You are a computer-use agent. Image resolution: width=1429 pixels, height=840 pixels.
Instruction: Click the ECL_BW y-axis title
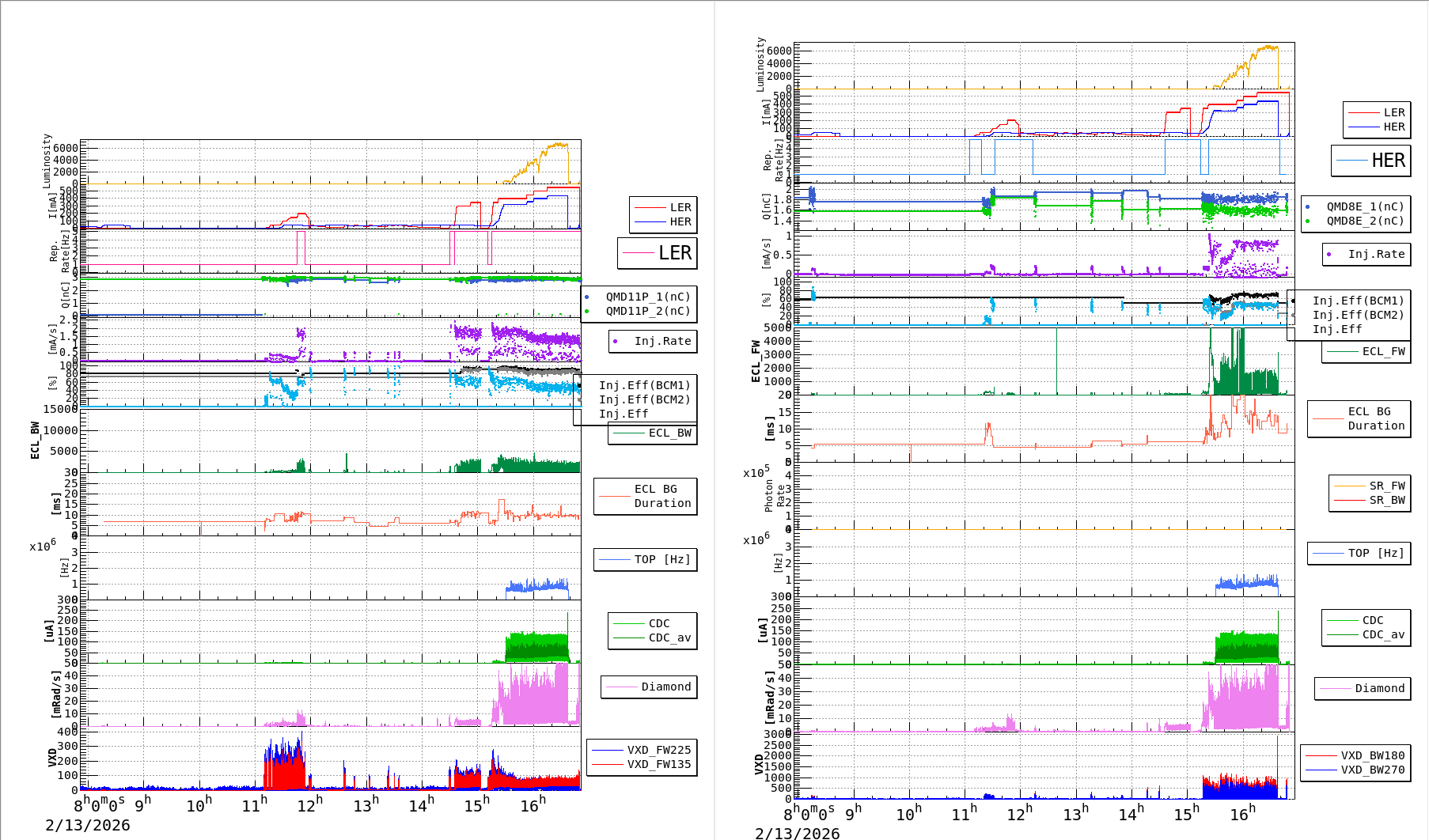[35, 440]
